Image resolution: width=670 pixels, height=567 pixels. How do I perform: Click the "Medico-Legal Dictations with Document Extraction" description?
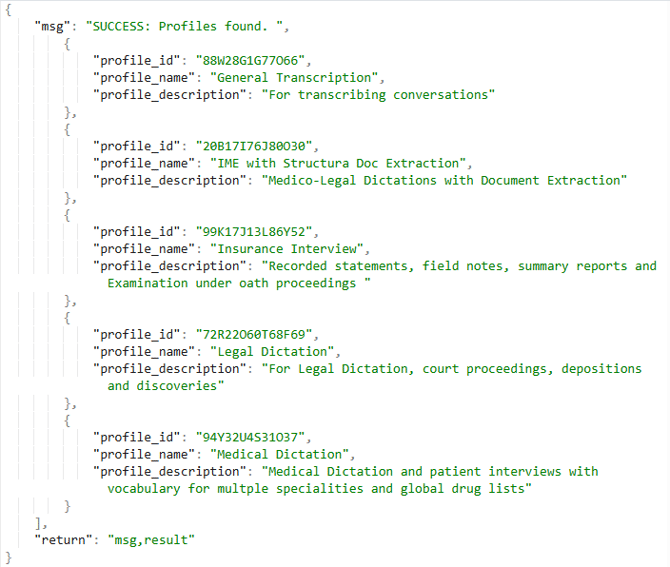coord(444,180)
